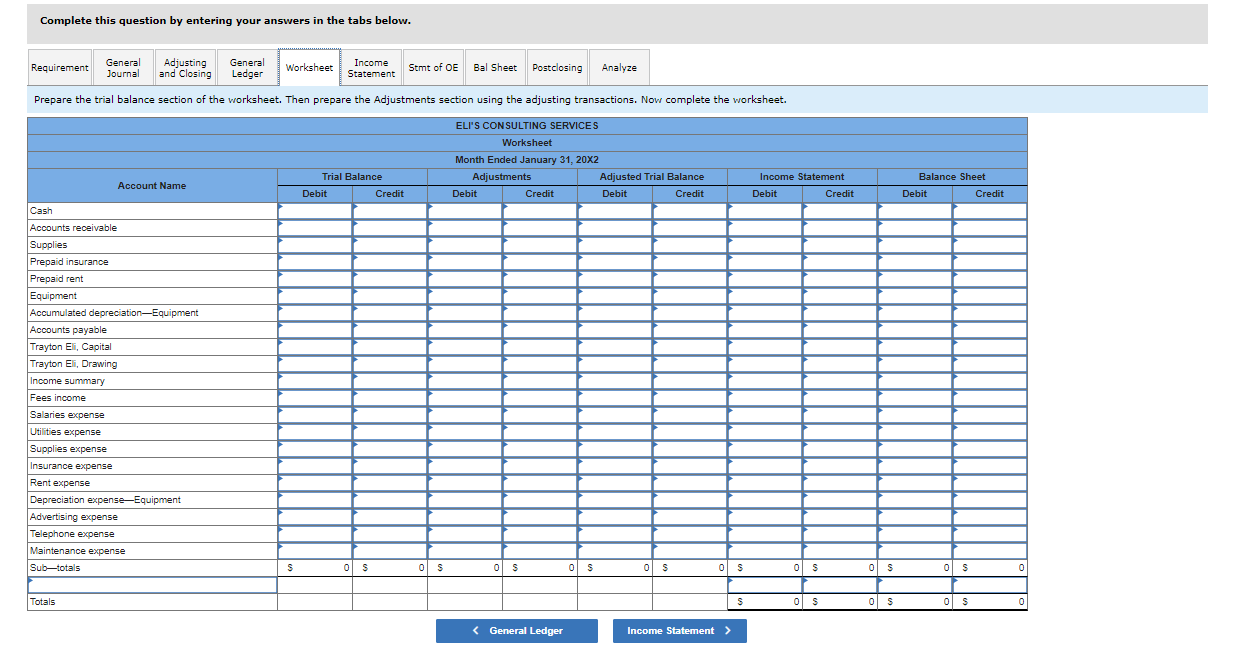Switch to the Bal Sheet tab
The width and height of the screenshot is (1250, 660).
(x=495, y=68)
